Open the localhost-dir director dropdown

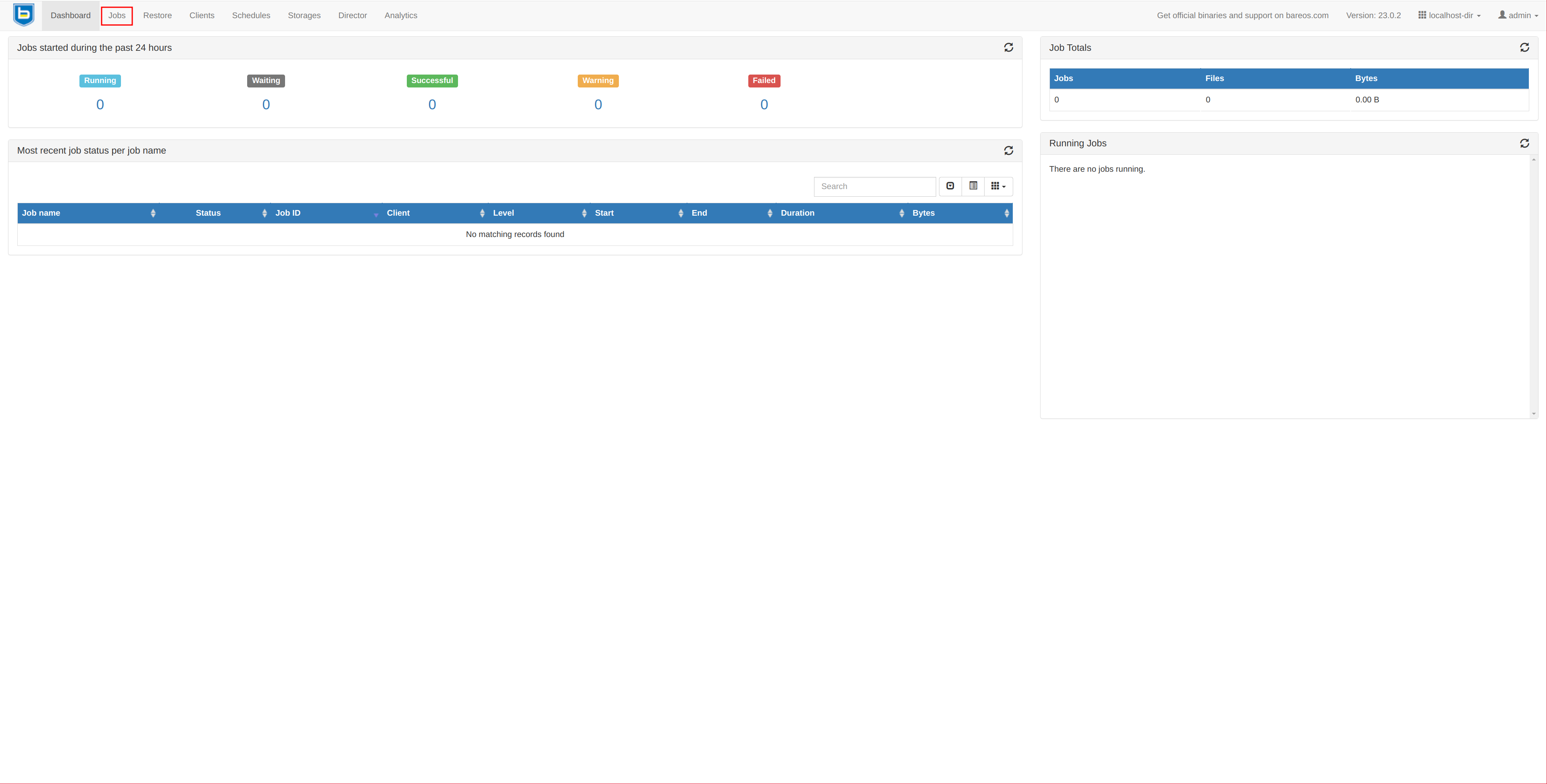[1450, 16]
